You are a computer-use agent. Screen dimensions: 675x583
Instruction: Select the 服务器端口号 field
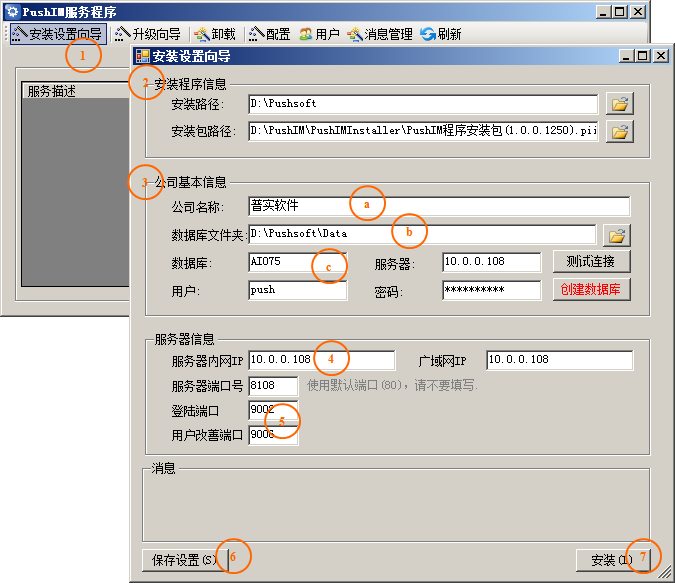273,386
